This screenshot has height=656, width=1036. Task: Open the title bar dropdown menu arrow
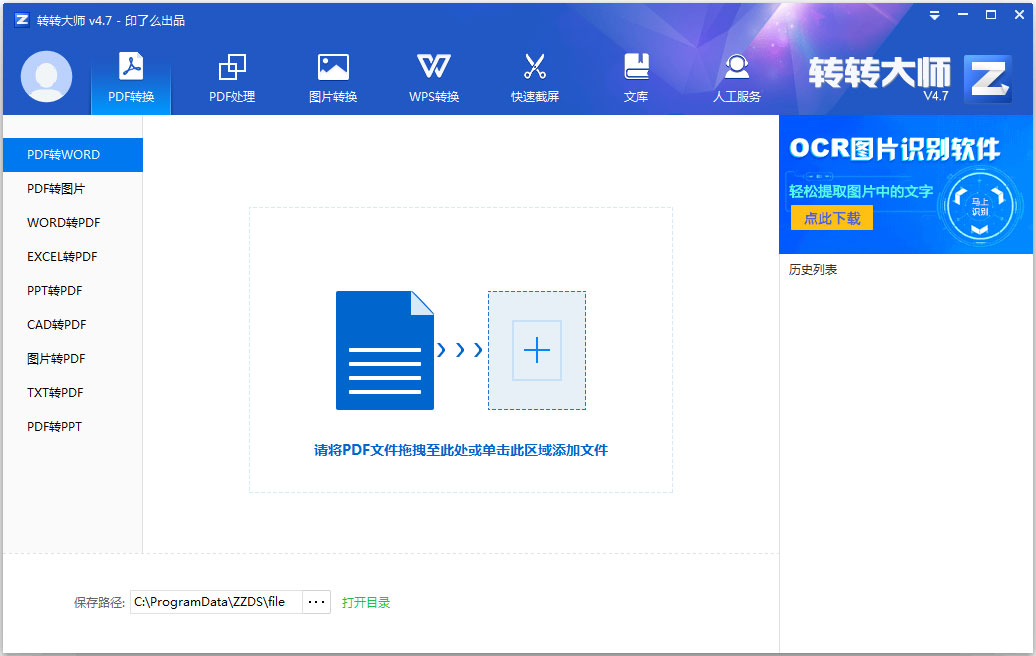(934, 15)
